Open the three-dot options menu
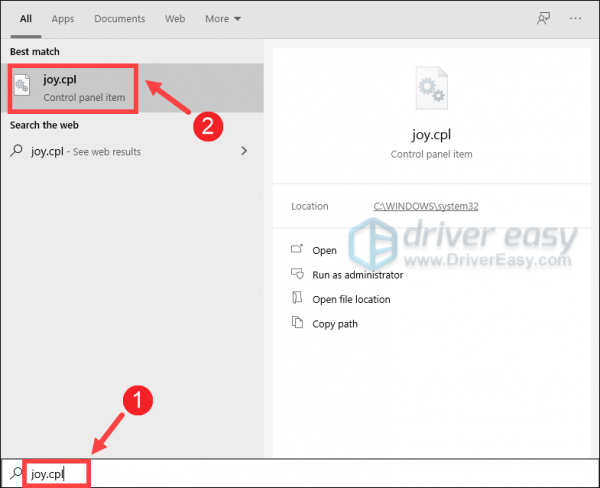 click(x=575, y=19)
